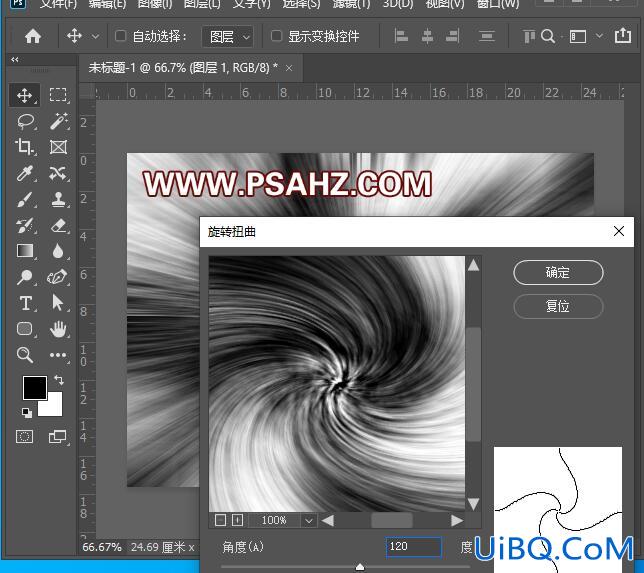Viewport: 644px width, 573px height.
Task: Click the angle slider handle
Action: [360, 567]
